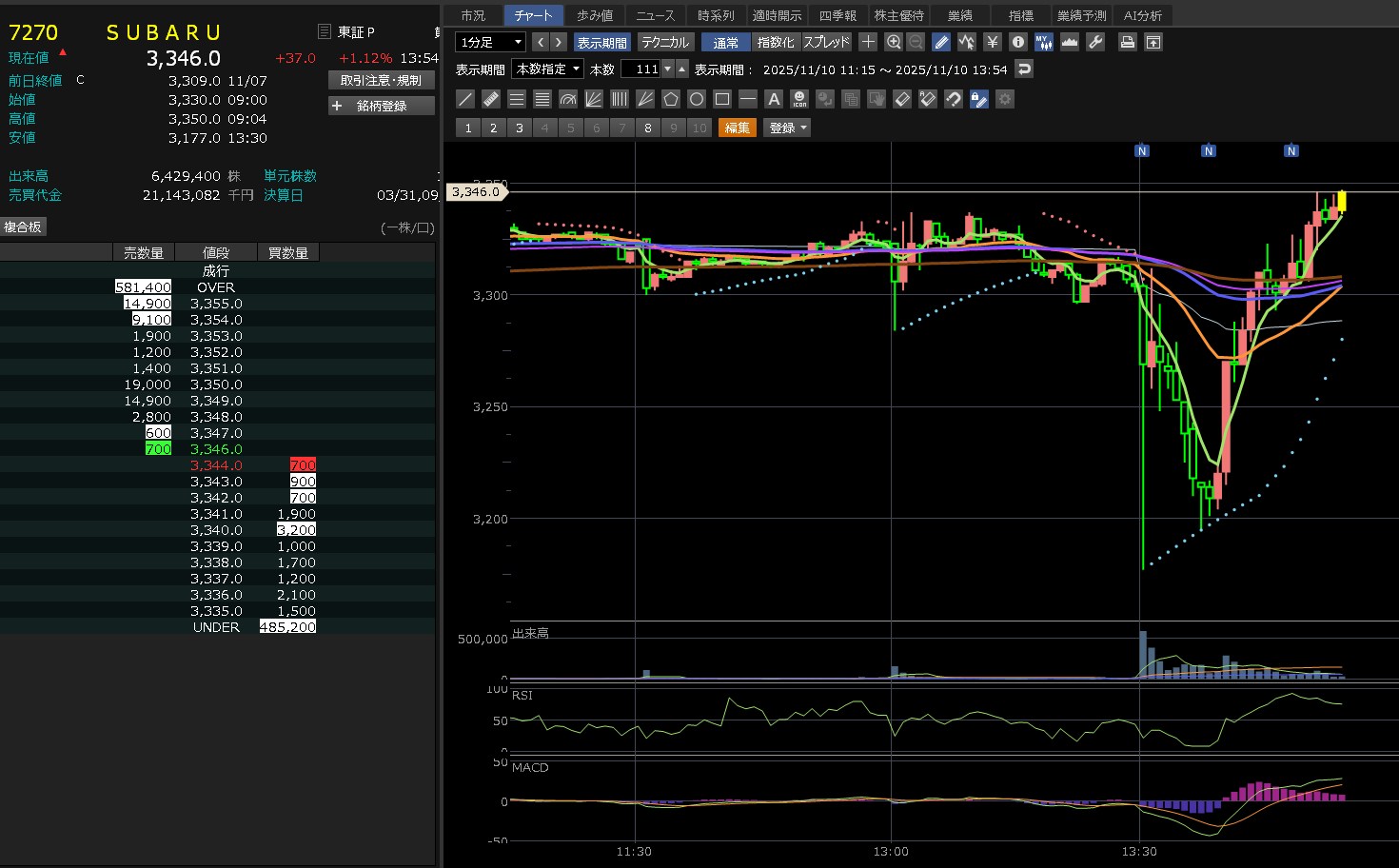The width and height of the screenshot is (1399, 868).
Task: Switch to the 四季報 tab
Action: click(837, 15)
